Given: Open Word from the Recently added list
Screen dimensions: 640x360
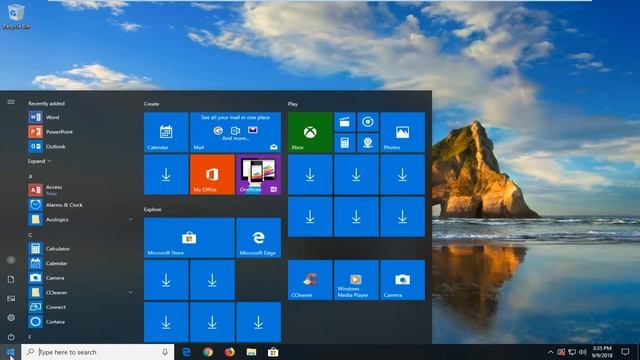Looking at the screenshot, I should click(x=80, y=117).
